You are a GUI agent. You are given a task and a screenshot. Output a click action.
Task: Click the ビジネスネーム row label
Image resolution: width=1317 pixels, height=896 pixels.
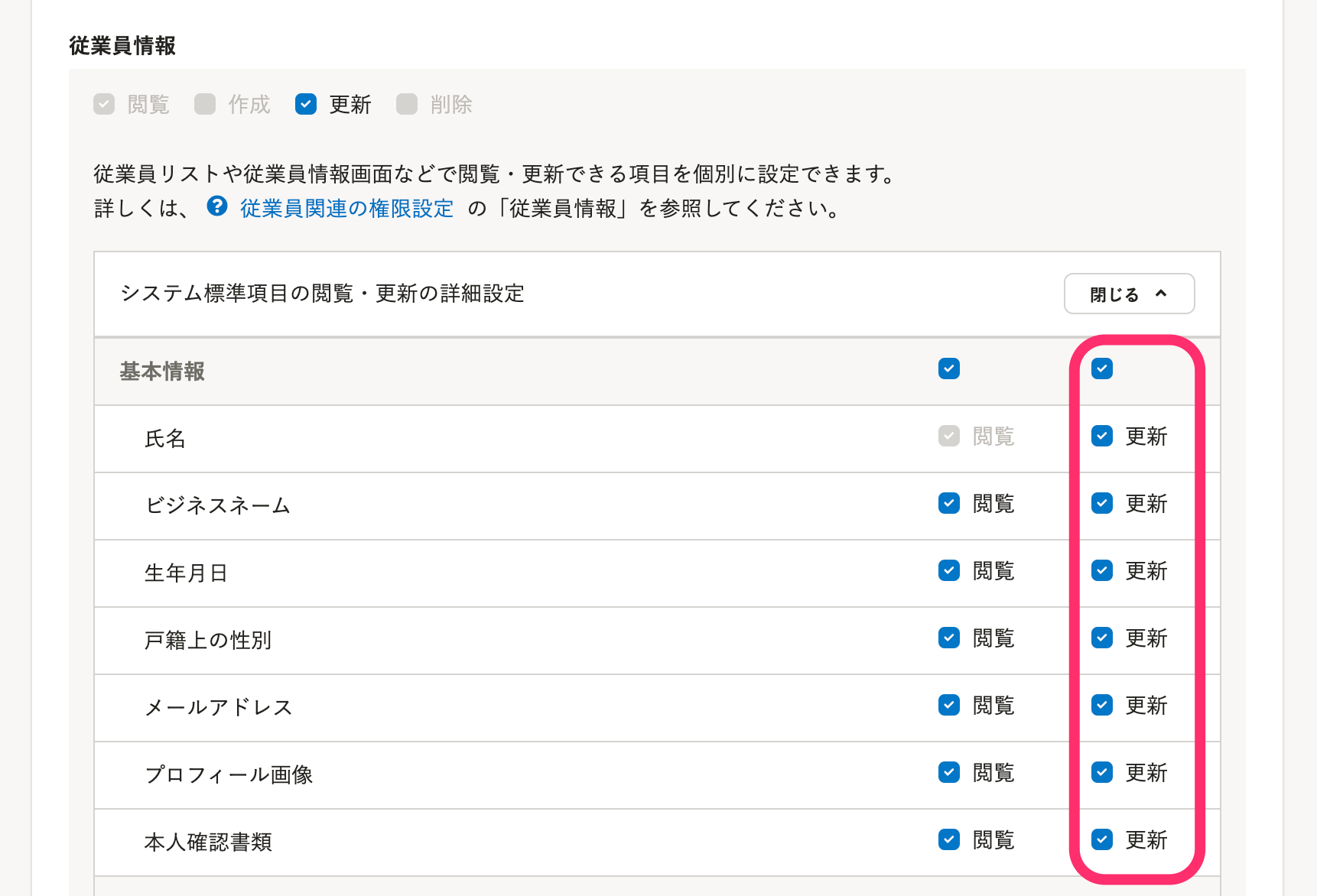[x=218, y=505]
